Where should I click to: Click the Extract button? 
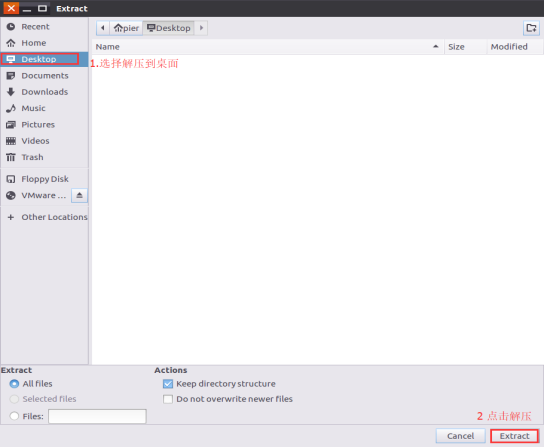[514, 436]
